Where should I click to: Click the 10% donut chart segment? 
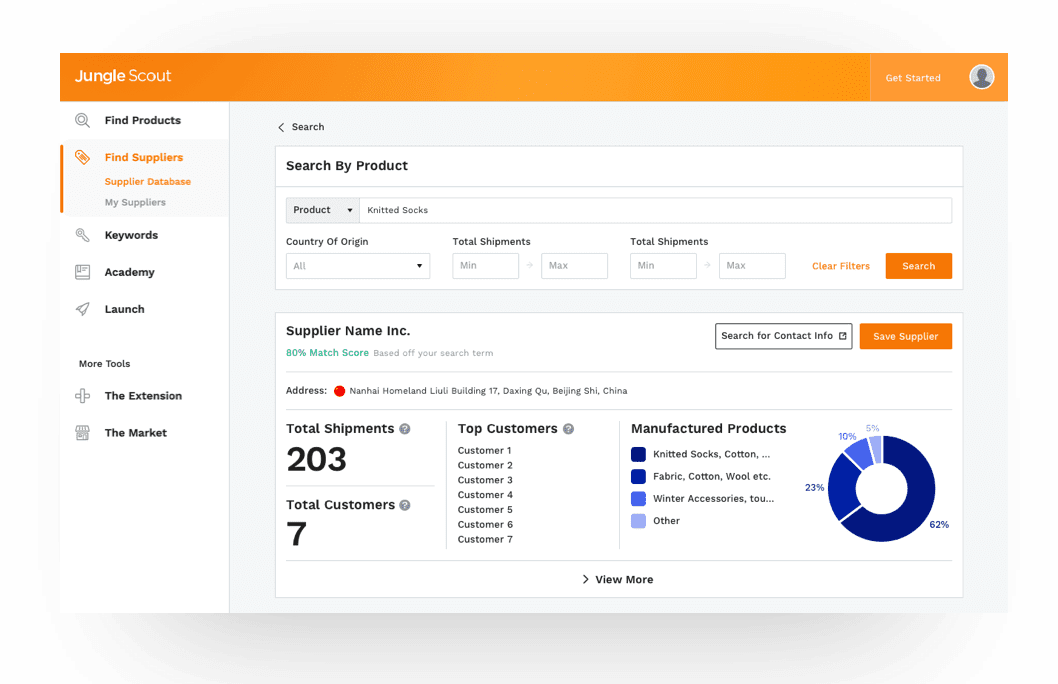(x=860, y=453)
